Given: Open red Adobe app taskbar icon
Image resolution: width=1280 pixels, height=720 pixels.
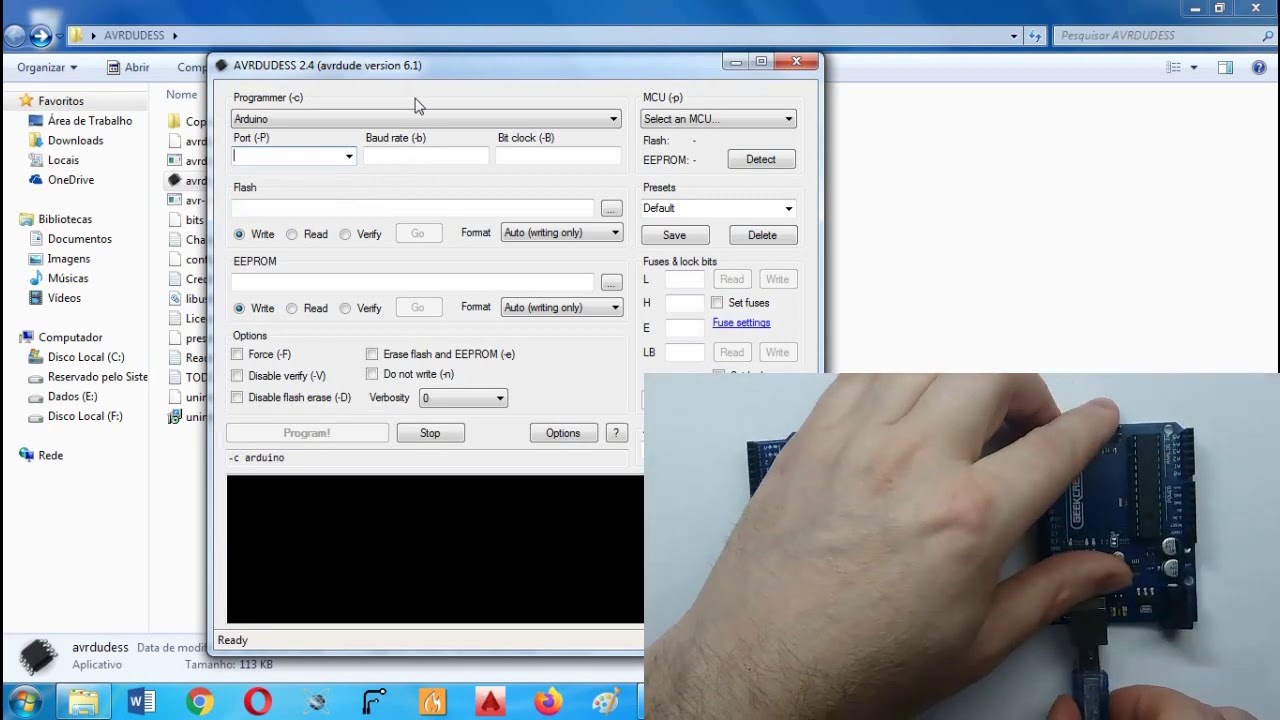Looking at the screenshot, I should (x=490, y=702).
